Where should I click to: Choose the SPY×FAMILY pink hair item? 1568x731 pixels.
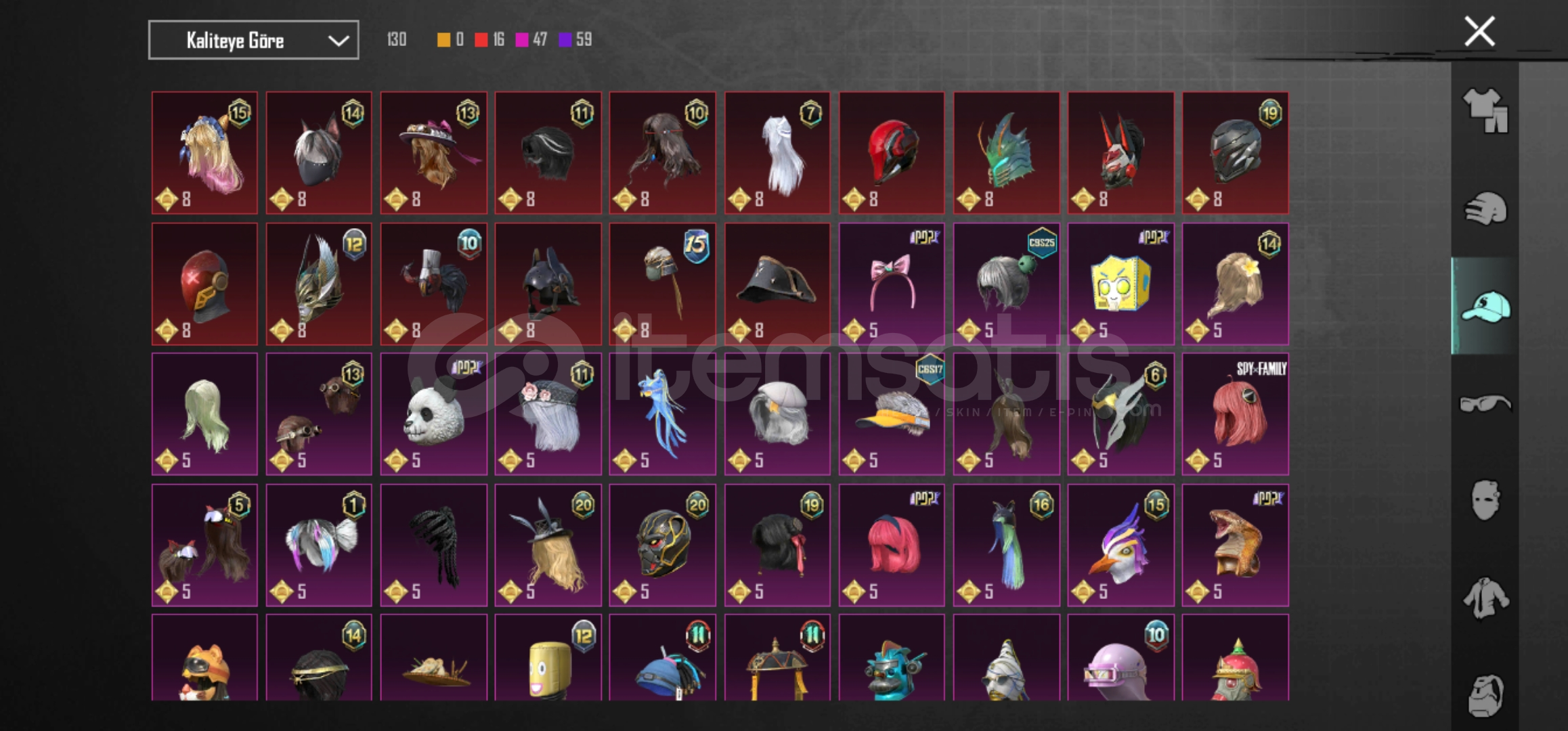click(x=1236, y=414)
